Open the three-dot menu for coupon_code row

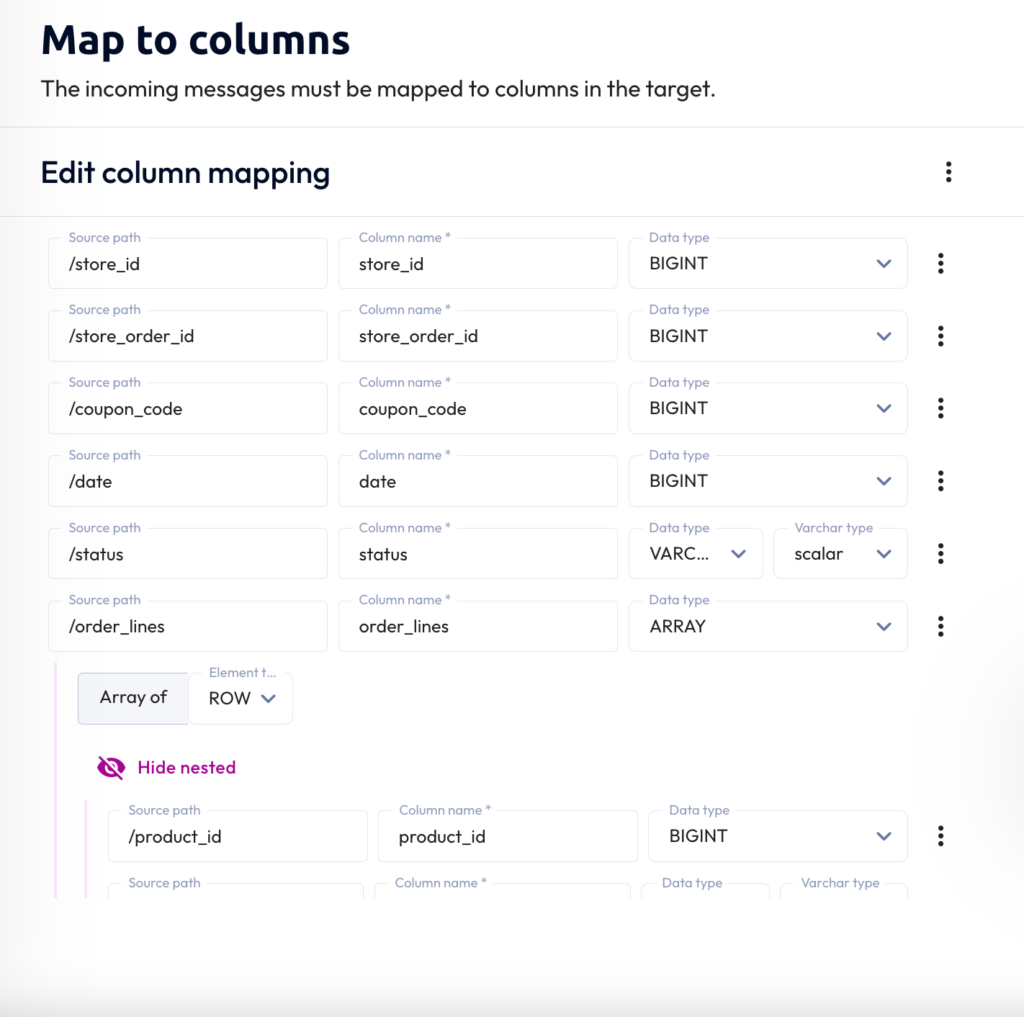click(x=940, y=408)
